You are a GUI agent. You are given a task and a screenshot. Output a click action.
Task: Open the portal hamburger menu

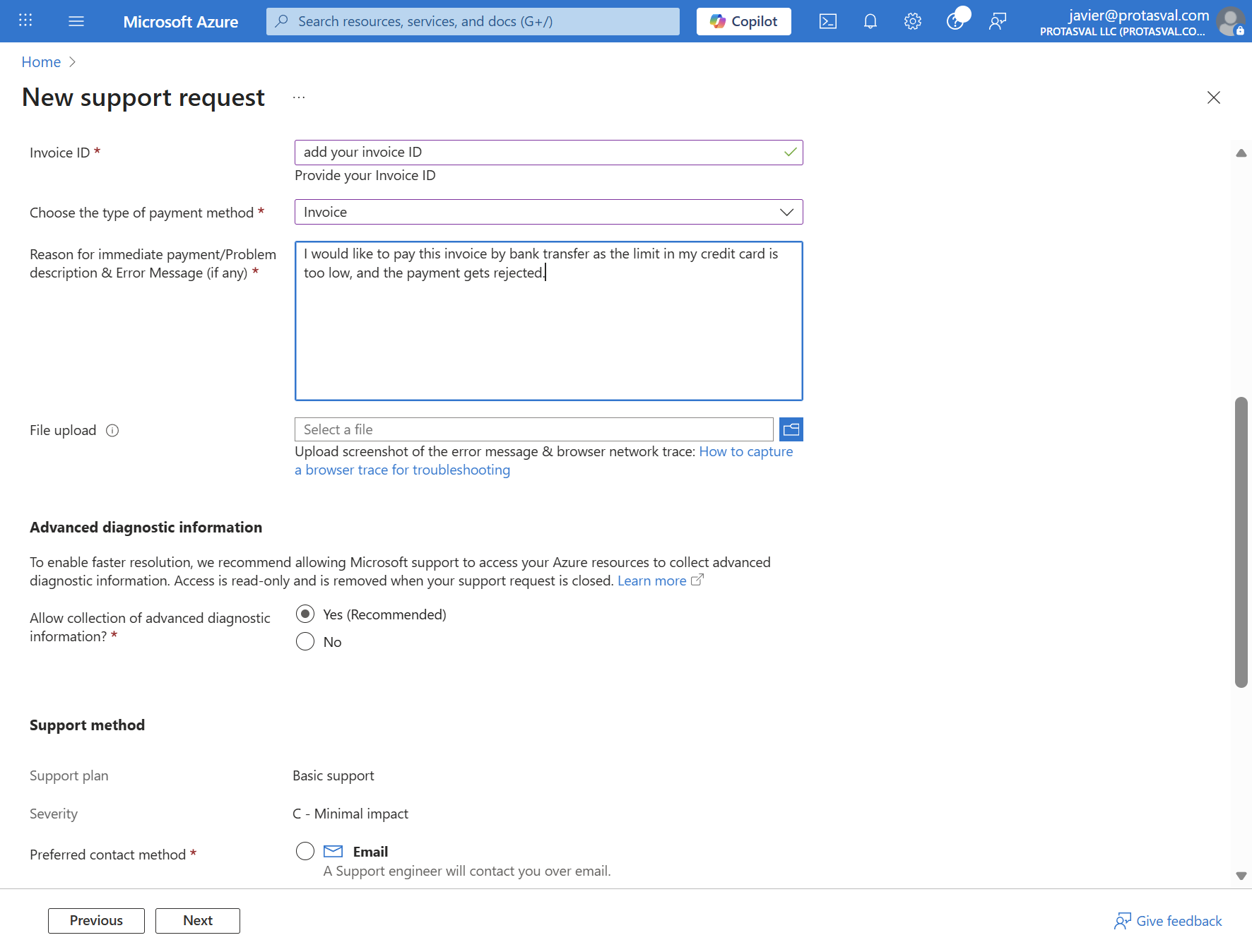pyautogui.click(x=76, y=21)
